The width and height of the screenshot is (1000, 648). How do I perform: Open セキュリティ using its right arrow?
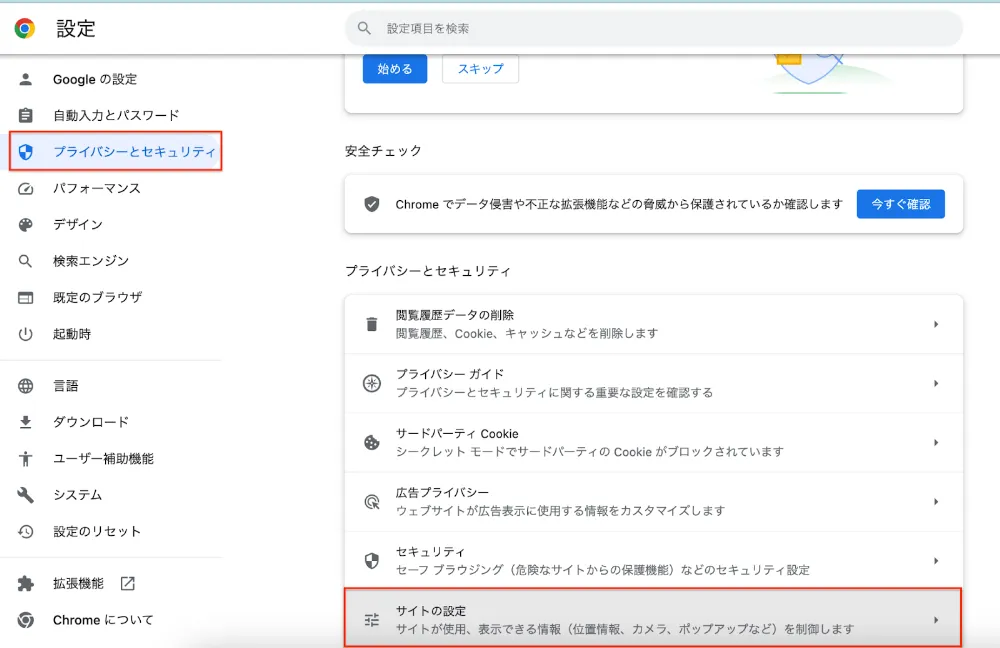[936, 561]
